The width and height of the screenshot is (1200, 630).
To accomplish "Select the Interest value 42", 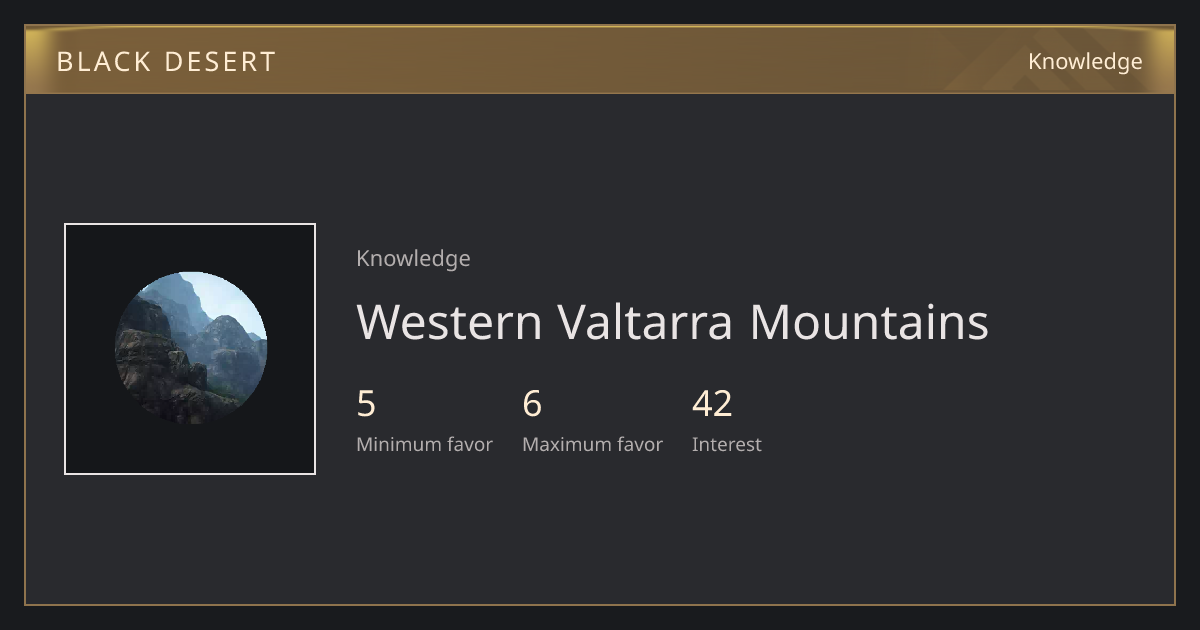I will [712, 404].
